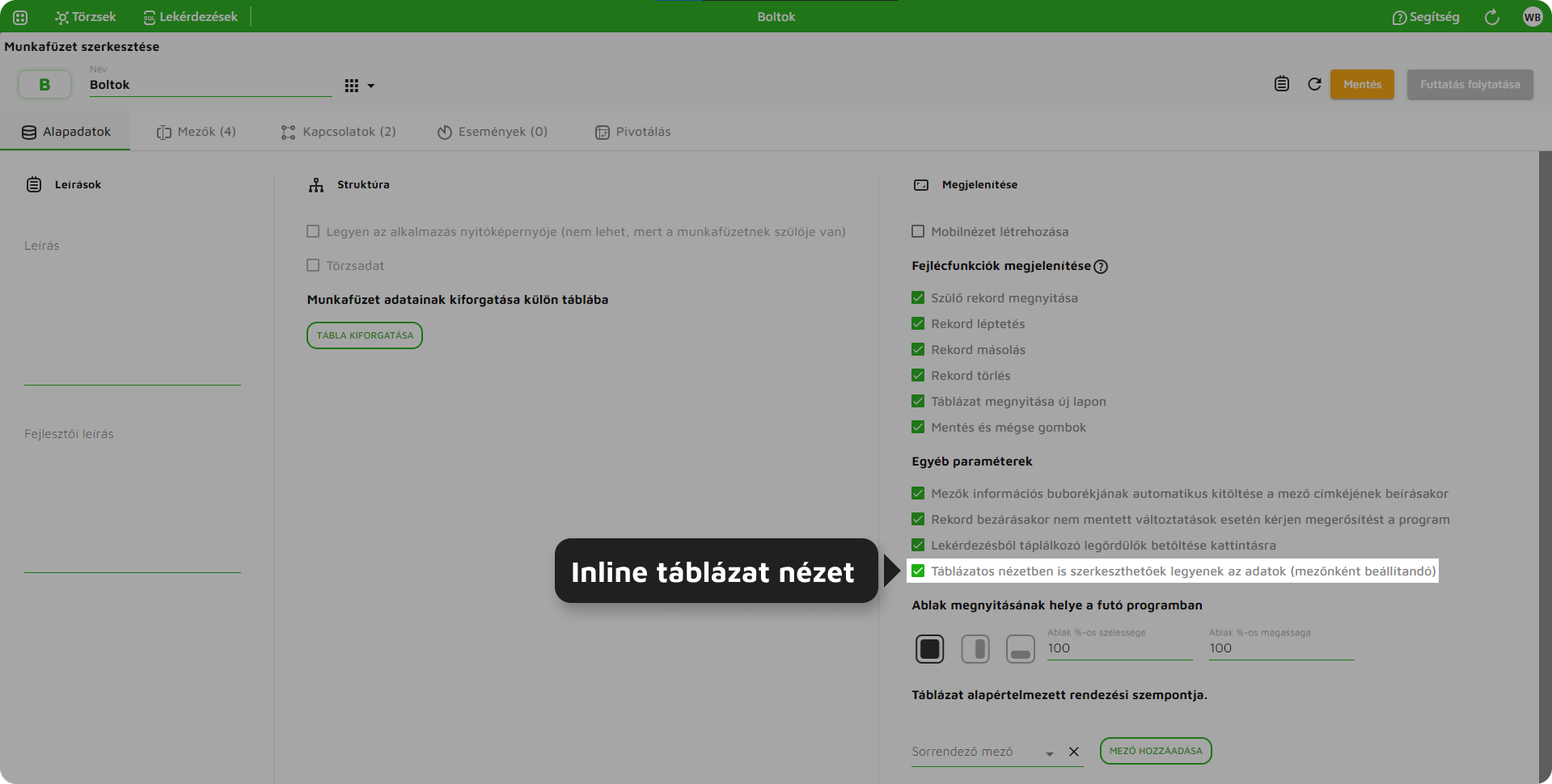
Task: Click the MEZŐ HOZZÁADÁSA button
Action: click(x=1156, y=751)
